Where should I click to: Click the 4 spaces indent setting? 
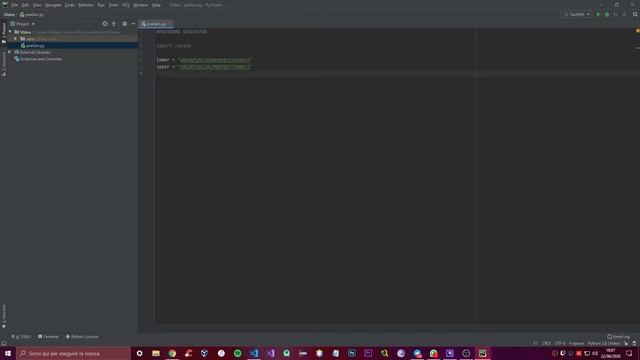coord(576,343)
